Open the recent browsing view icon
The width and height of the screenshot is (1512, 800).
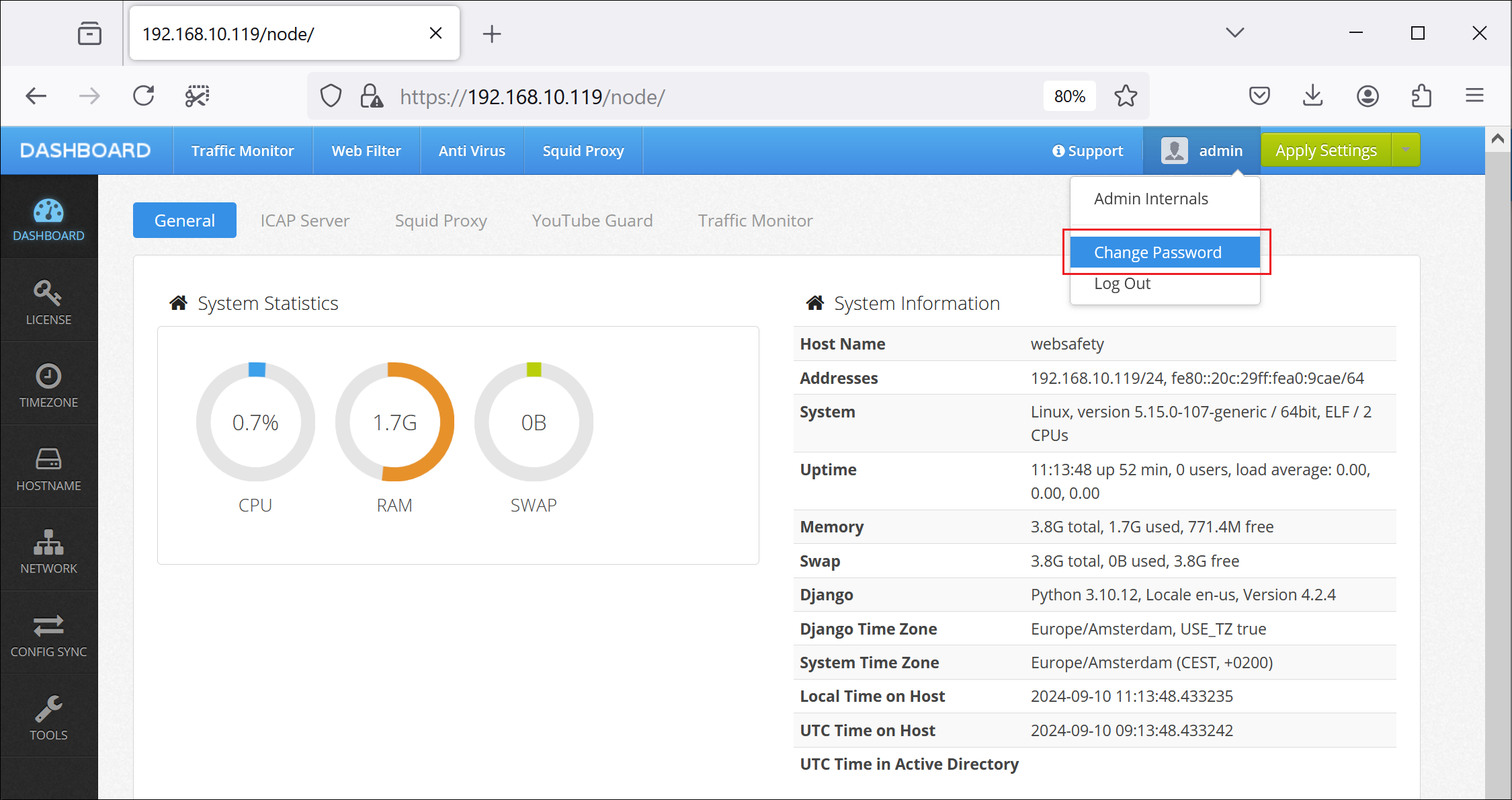(x=89, y=33)
